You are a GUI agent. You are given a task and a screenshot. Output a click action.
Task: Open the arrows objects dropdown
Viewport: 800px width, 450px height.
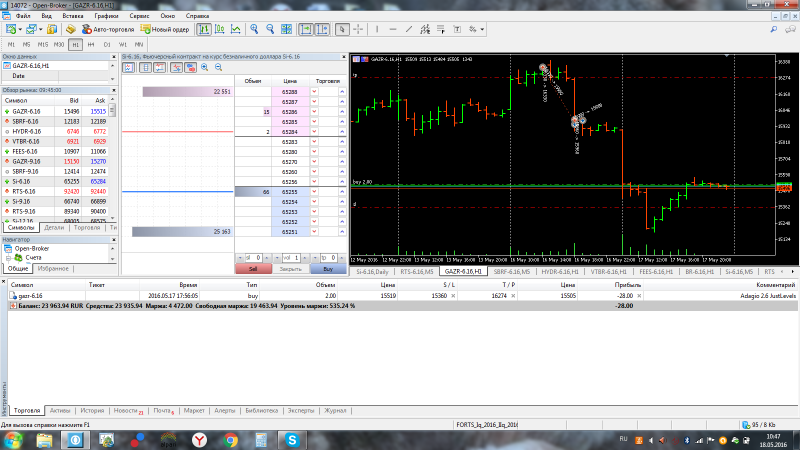coord(482,30)
